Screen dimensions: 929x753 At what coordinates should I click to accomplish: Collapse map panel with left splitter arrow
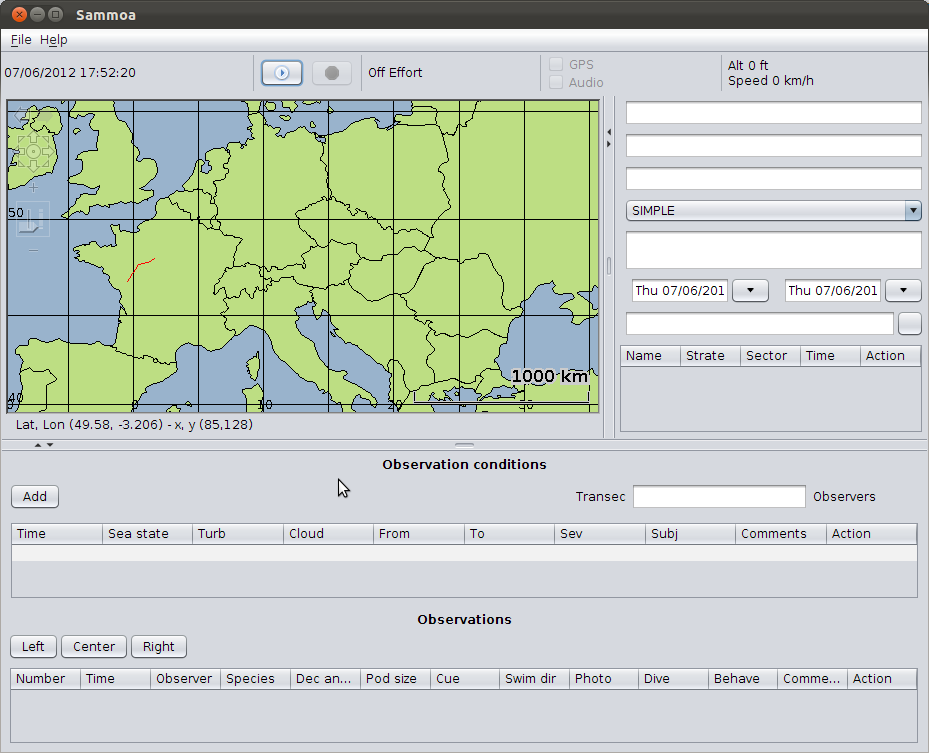pyautogui.click(x=609, y=132)
